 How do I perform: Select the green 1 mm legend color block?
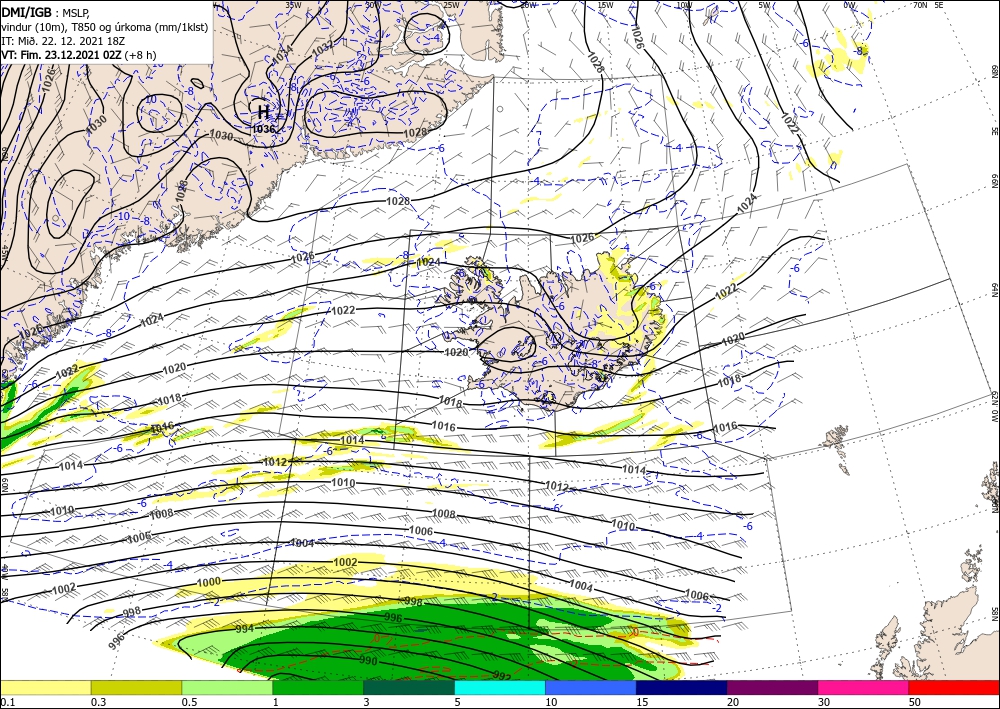[x=318, y=687]
